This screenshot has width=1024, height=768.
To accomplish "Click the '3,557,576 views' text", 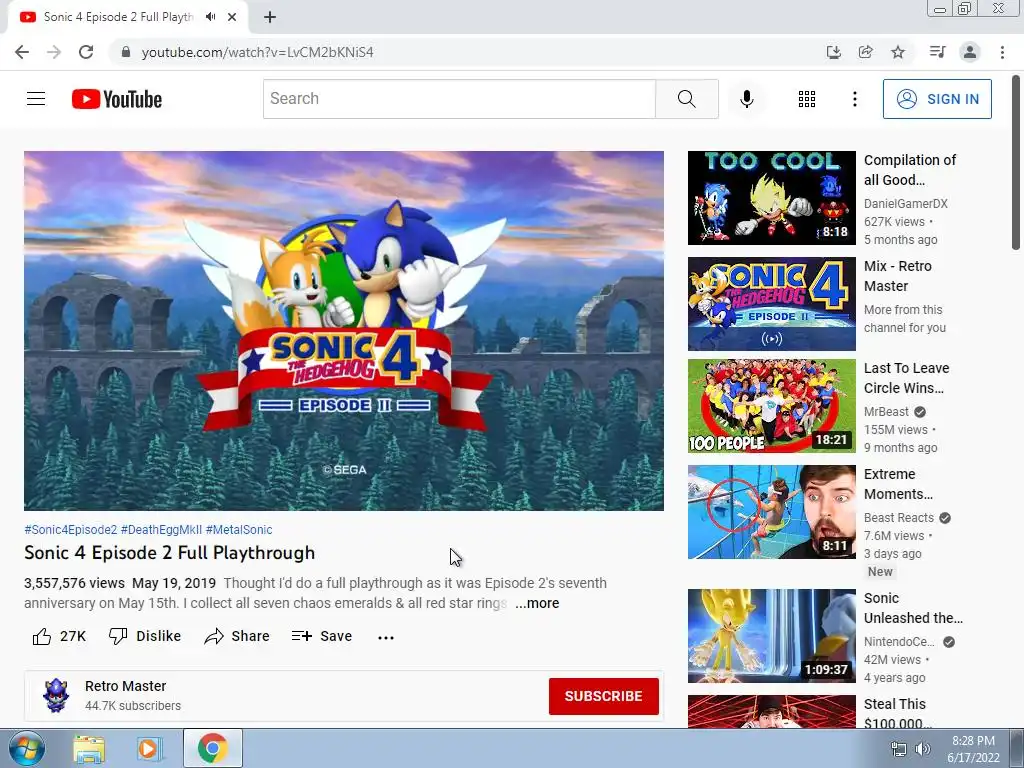I will [x=74, y=583].
